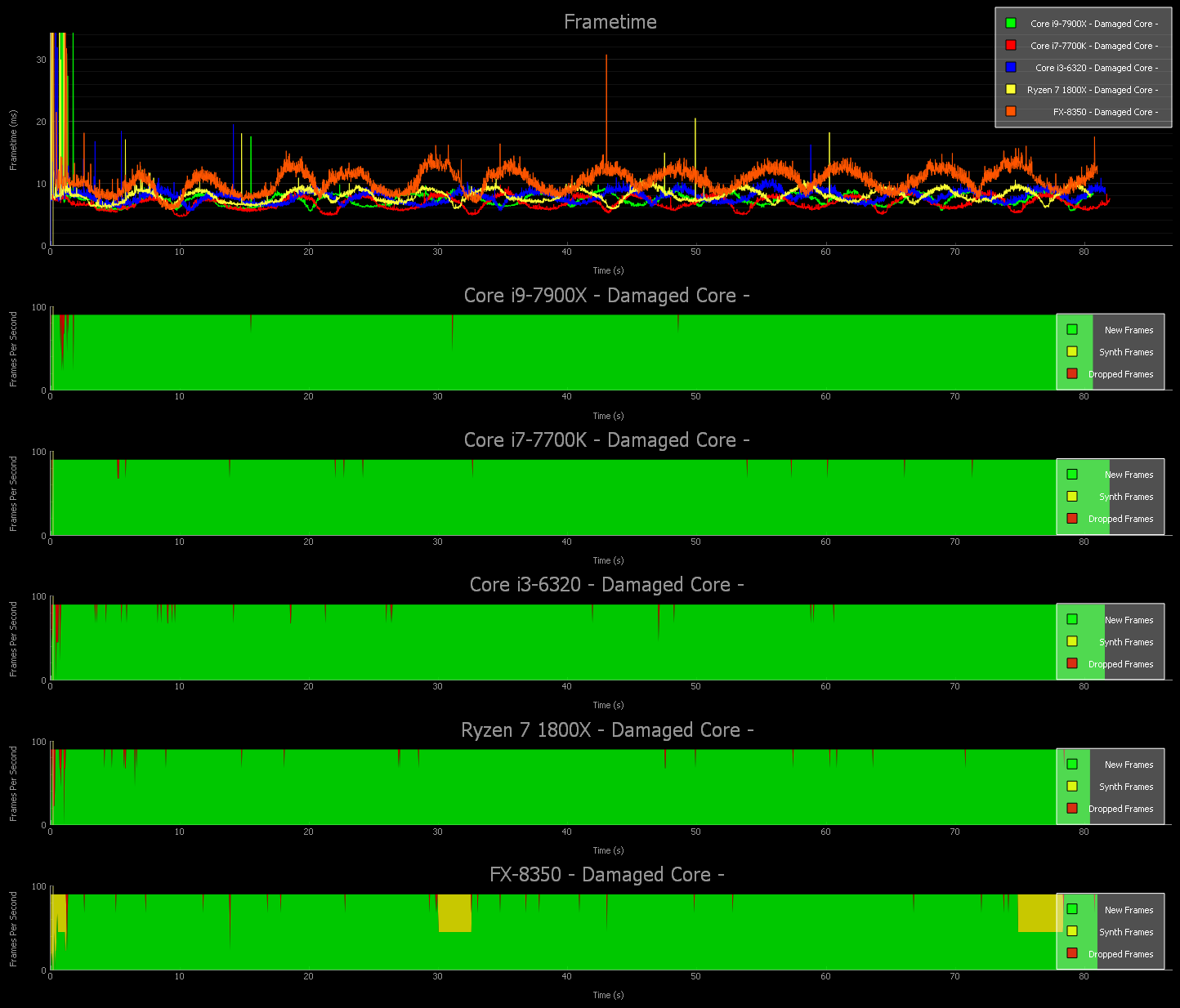This screenshot has height=1008, width=1180.
Task: Select the 'Synth Frames' label in the Core i7-7700K legend
Action: click(x=1126, y=497)
